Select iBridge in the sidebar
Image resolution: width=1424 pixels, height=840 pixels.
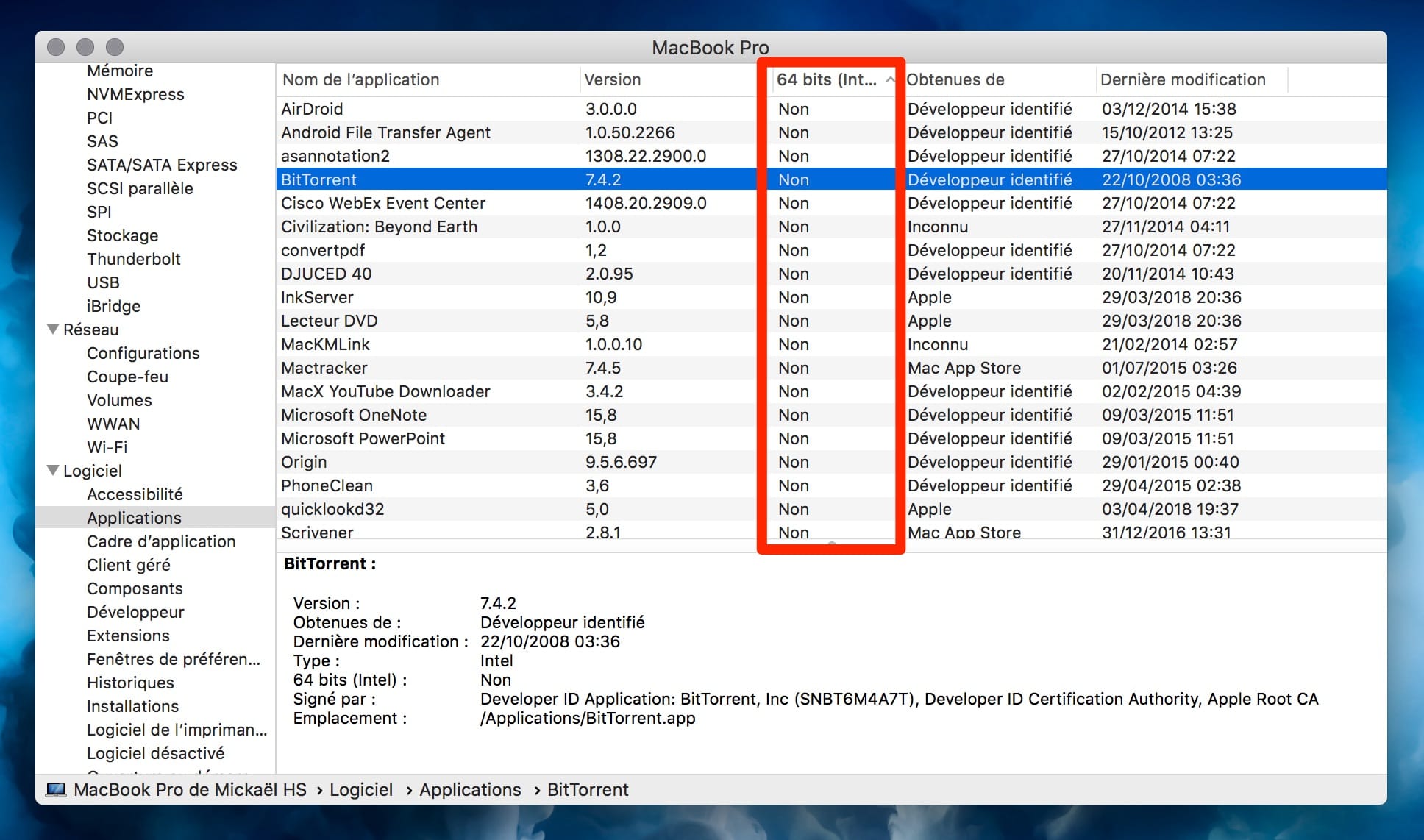pyautogui.click(x=113, y=306)
